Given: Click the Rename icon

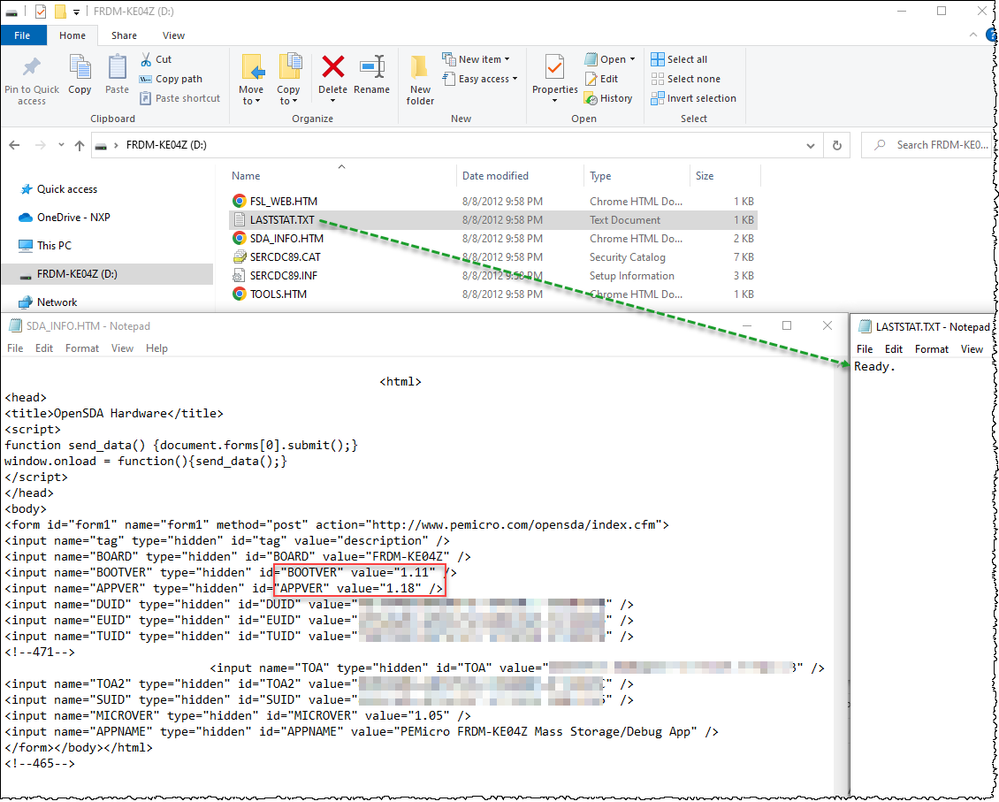Looking at the screenshot, I should pos(372,66).
